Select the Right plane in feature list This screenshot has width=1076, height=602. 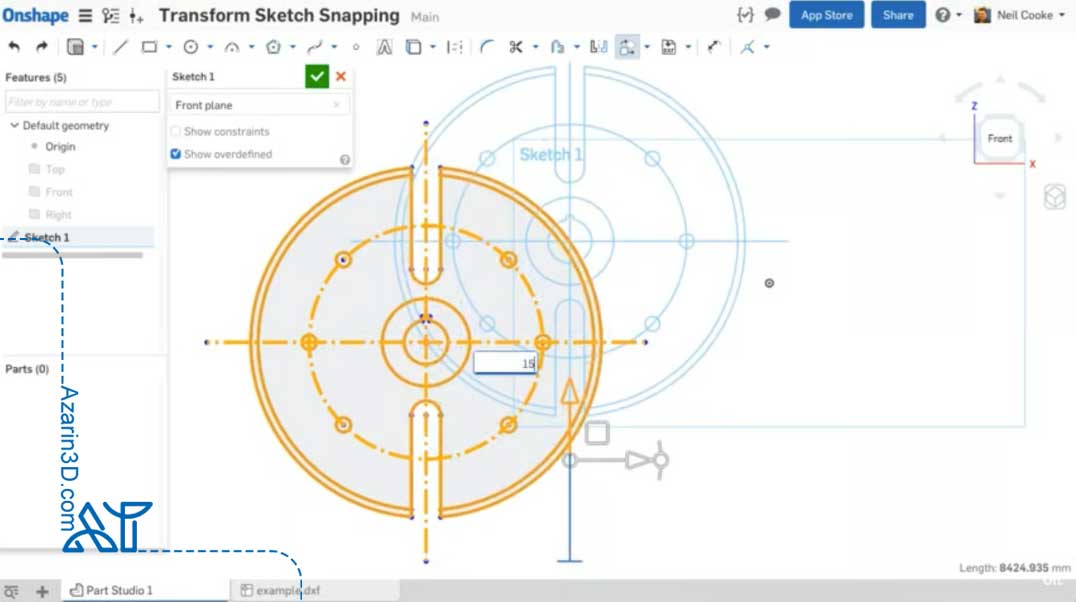(58, 215)
